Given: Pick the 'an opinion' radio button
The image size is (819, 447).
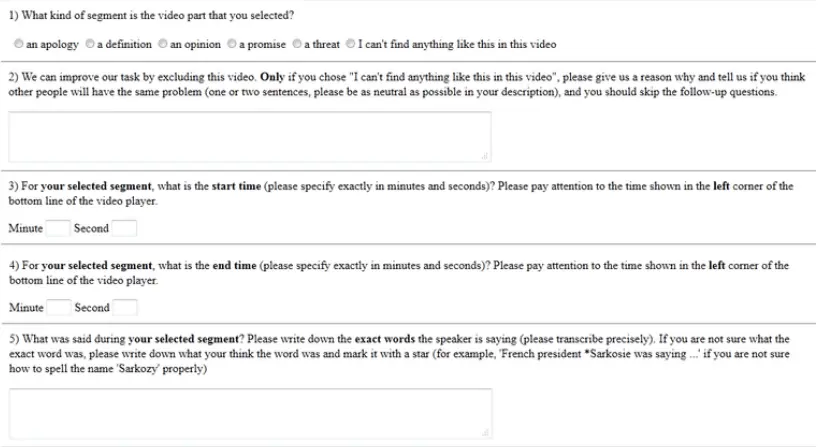Looking at the screenshot, I should (x=162, y=44).
